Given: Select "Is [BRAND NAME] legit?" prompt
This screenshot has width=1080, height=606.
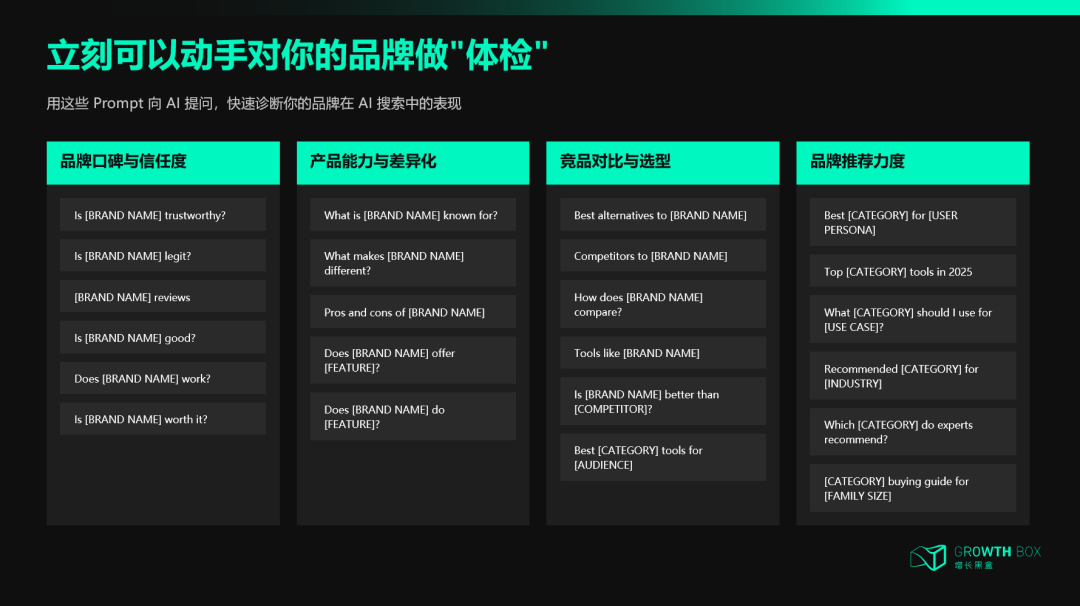Looking at the screenshot, I should point(162,255).
